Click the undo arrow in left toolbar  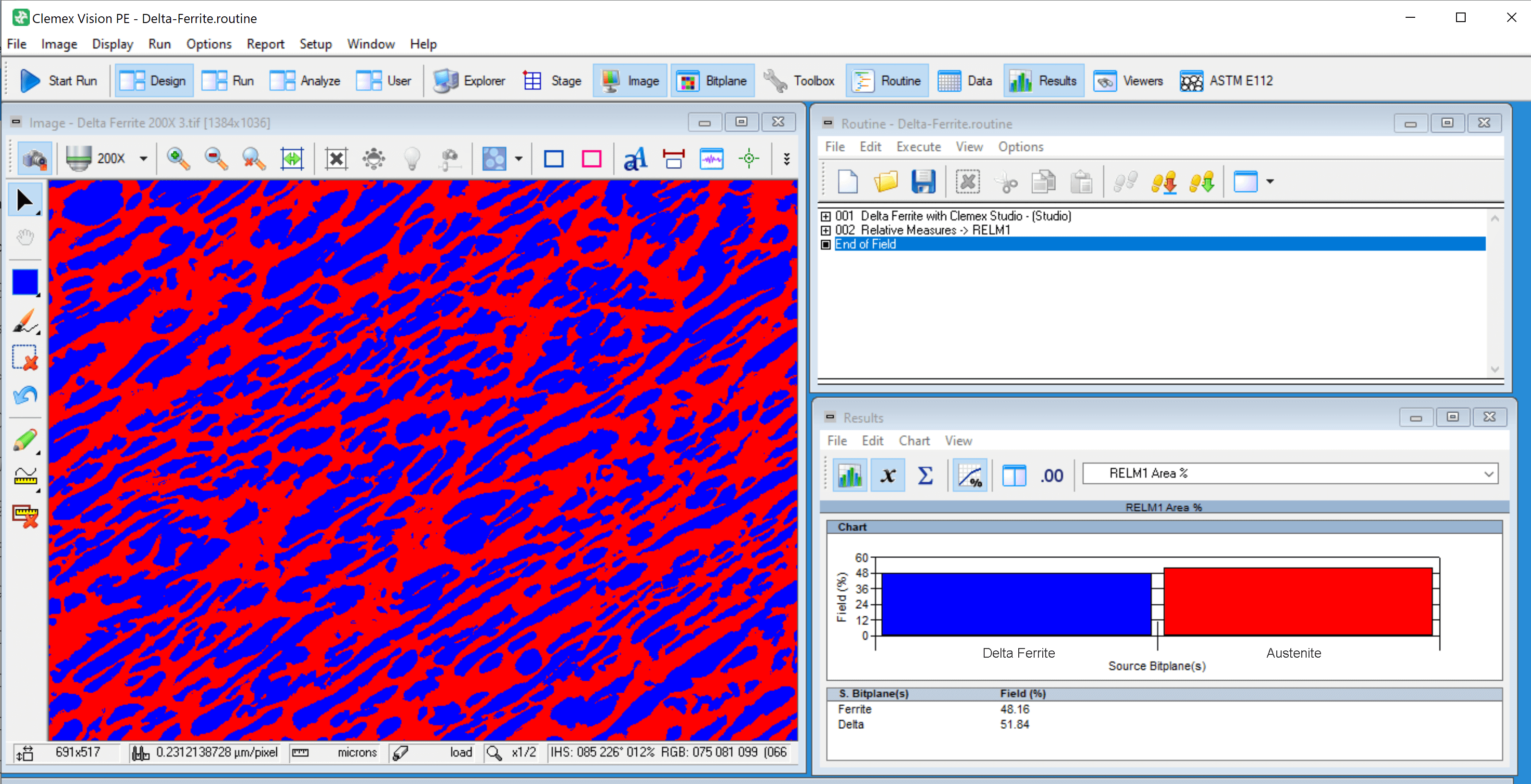click(x=25, y=395)
